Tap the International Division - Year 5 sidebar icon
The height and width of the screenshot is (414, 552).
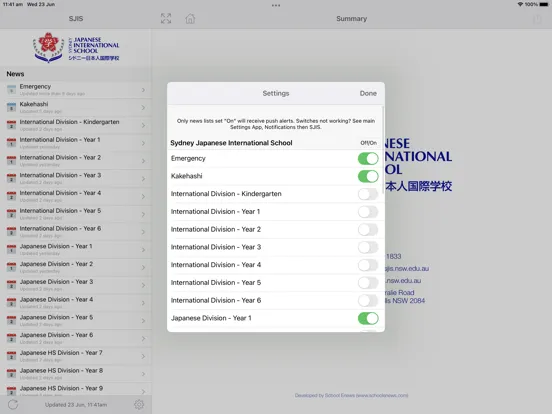[x=12, y=214]
